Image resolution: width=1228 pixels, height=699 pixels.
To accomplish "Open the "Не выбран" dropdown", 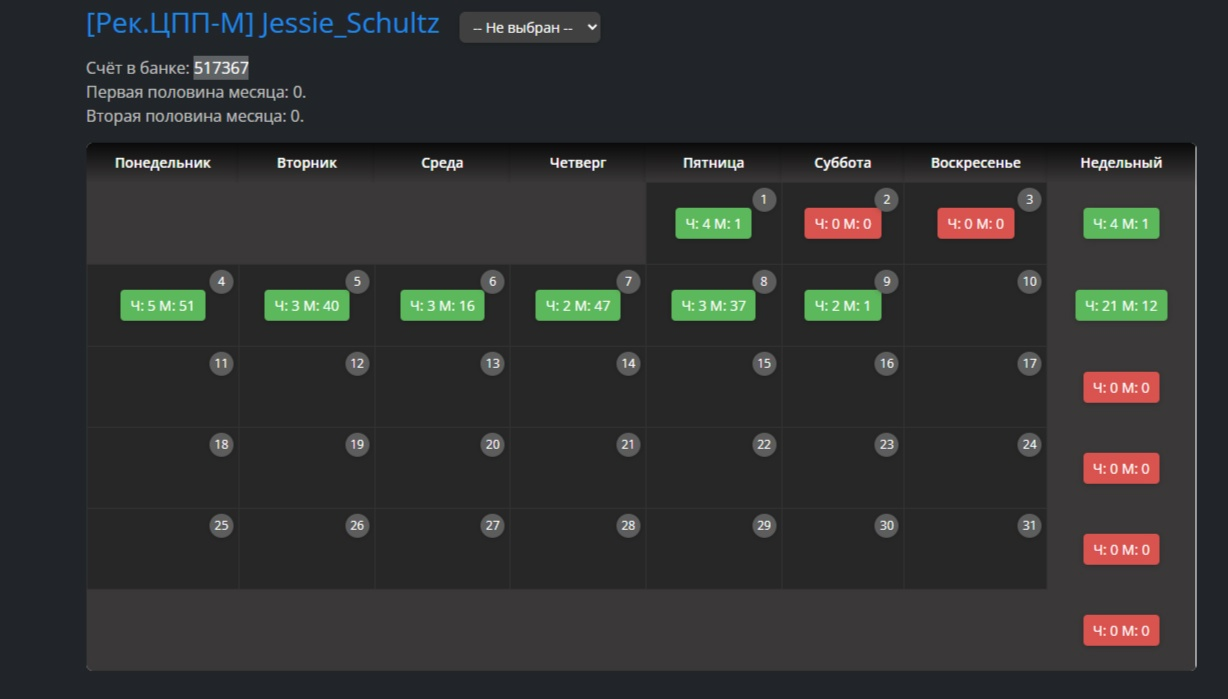I will [x=530, y=28].
